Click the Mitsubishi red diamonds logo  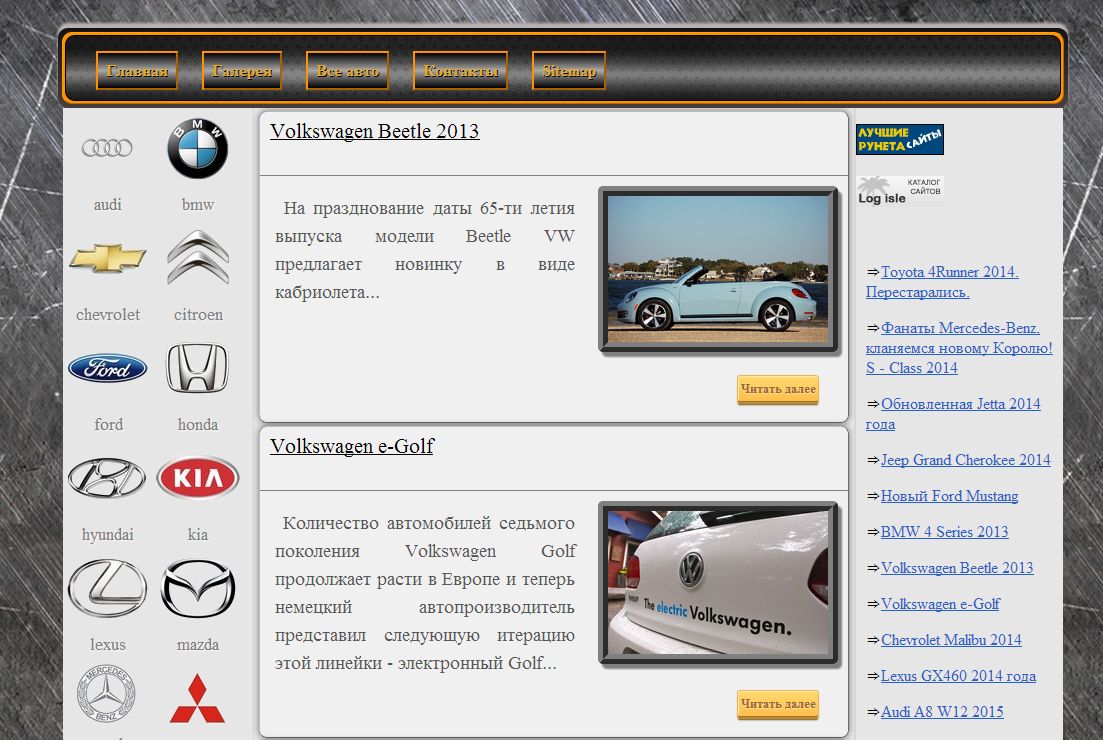pos(198,698)
